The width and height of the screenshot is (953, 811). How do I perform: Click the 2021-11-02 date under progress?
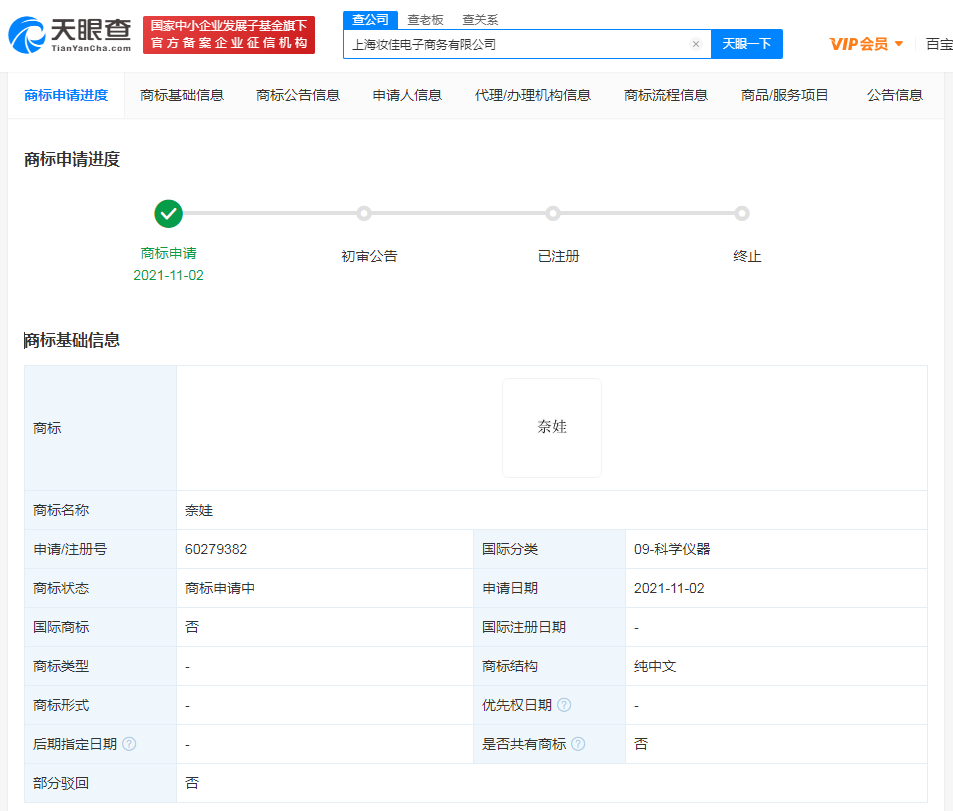(x=168, y=275)
